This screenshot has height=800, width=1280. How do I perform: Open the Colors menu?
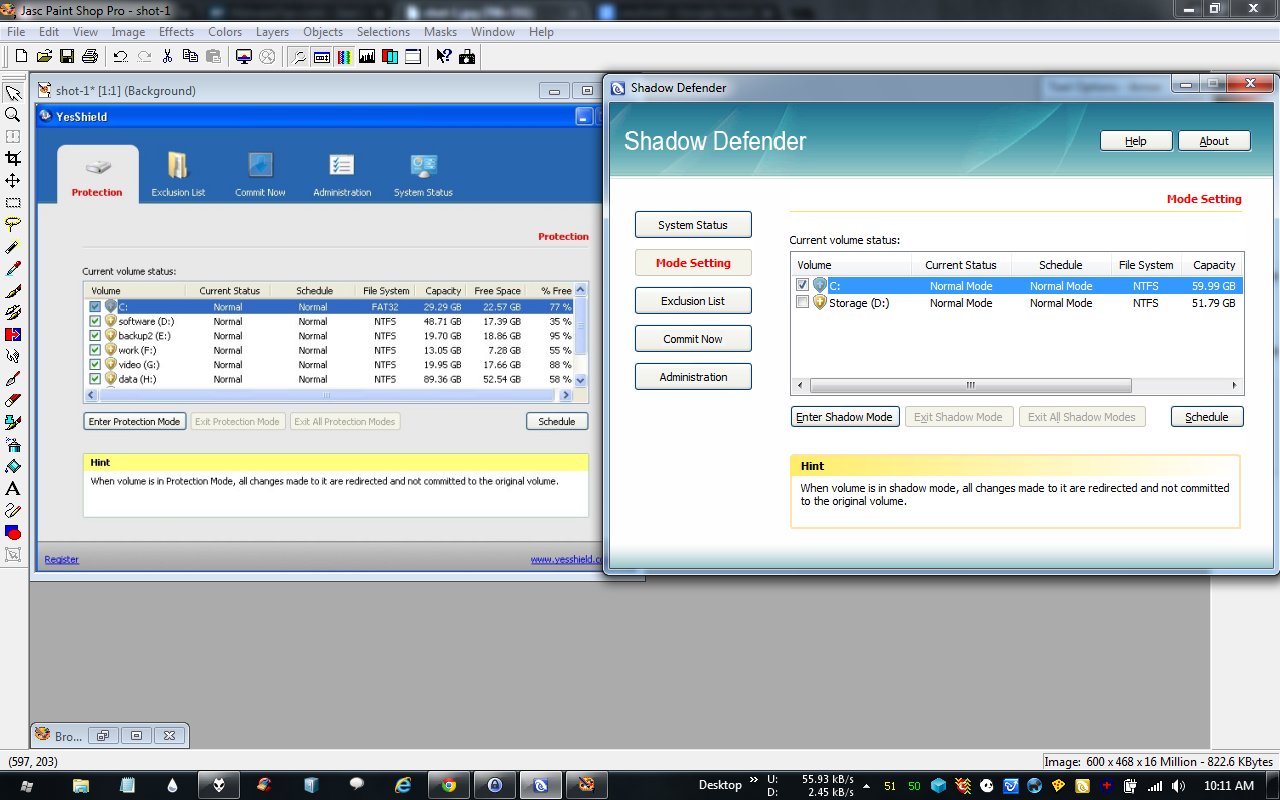[x=225, y=32]
